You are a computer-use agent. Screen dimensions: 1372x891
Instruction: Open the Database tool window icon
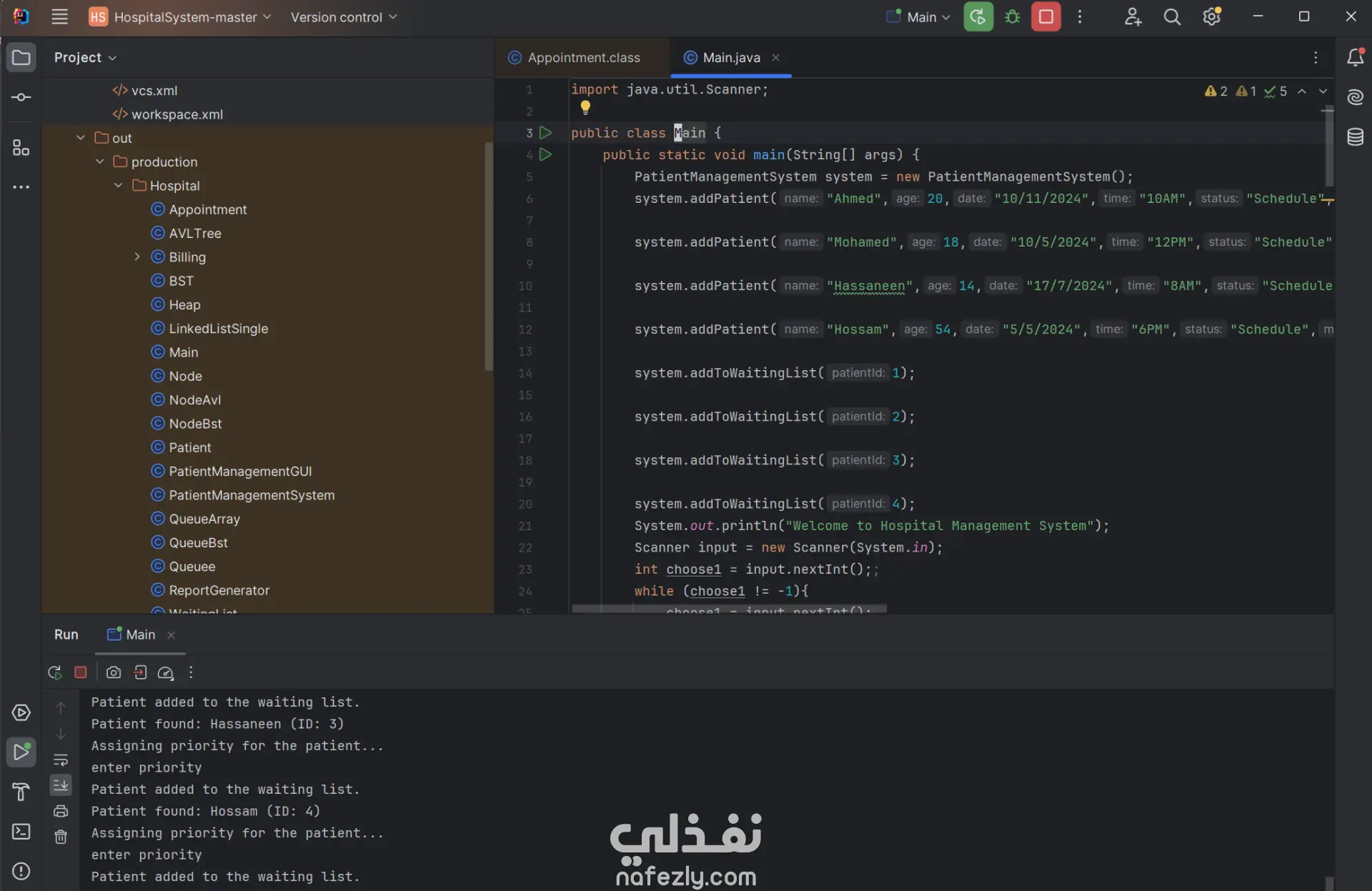point(1355,136)
